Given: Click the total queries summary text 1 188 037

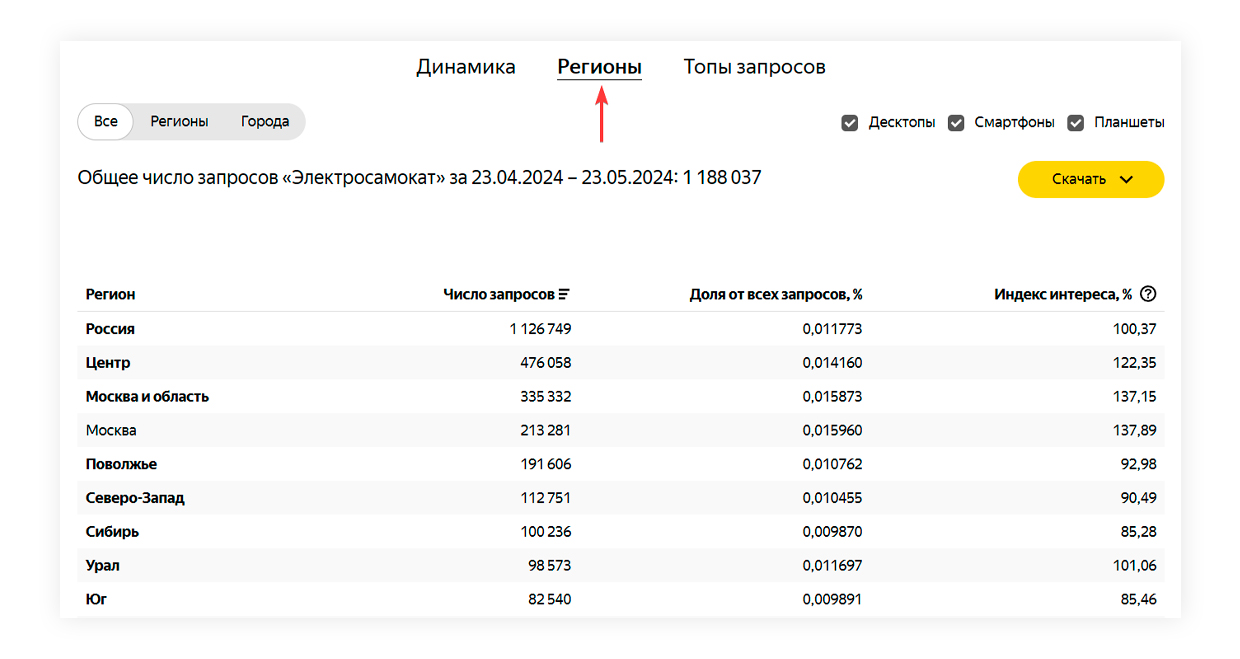Looking at the screenshot, I should coord(722,178).
